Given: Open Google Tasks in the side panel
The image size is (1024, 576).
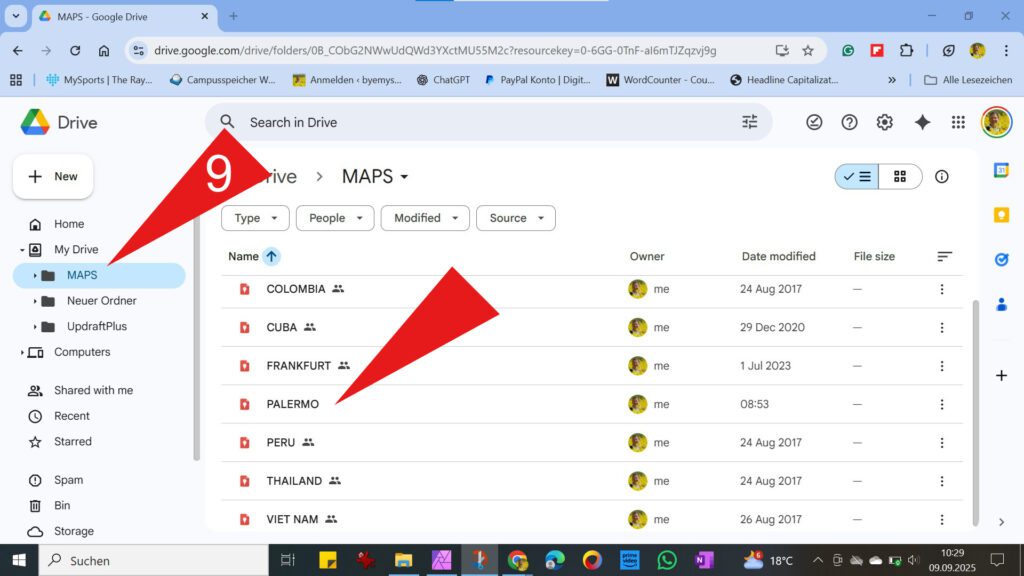Looking at the screenshot, I should click(1002, 259).
